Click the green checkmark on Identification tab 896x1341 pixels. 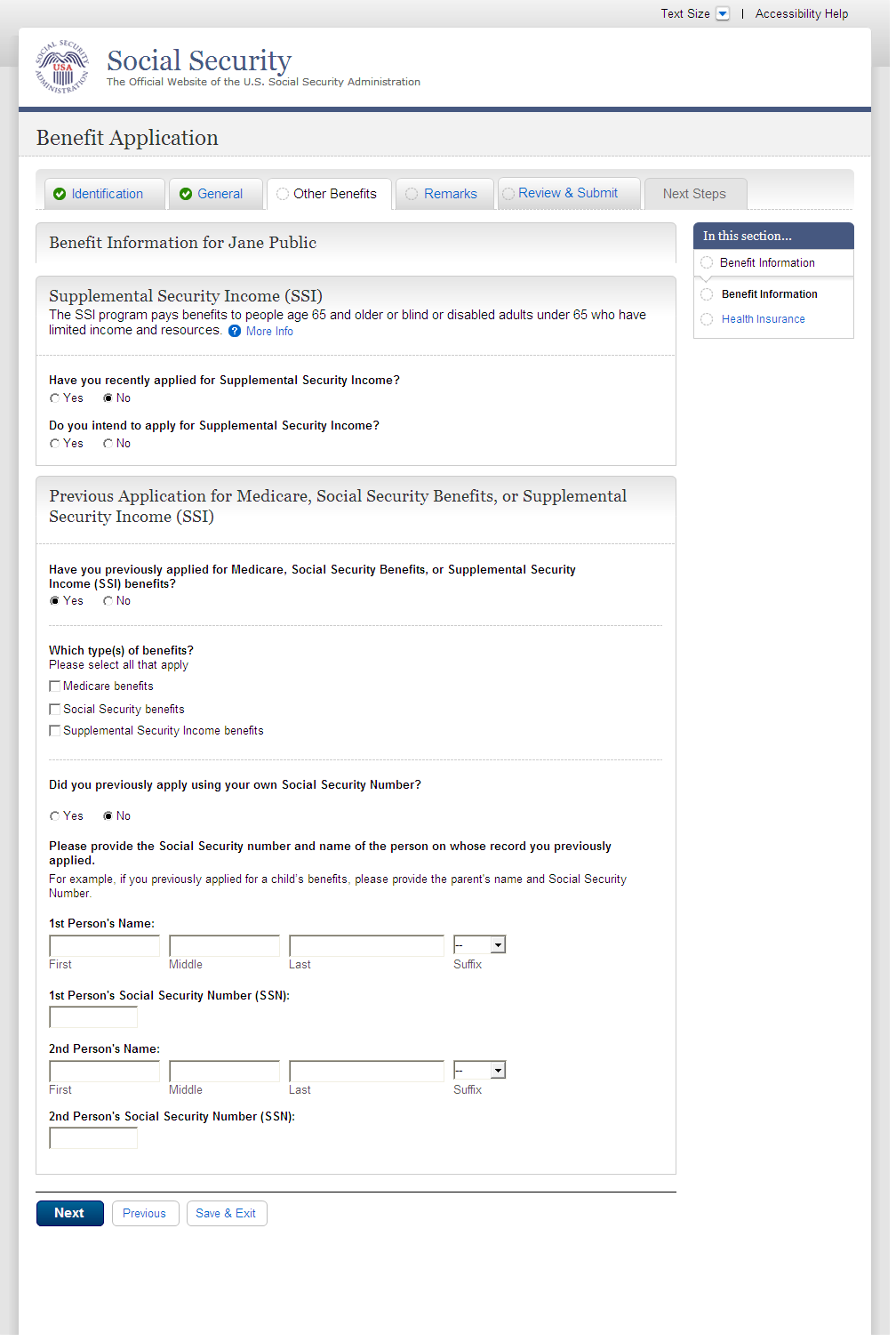pyautogui.click(x=60, y=194)
